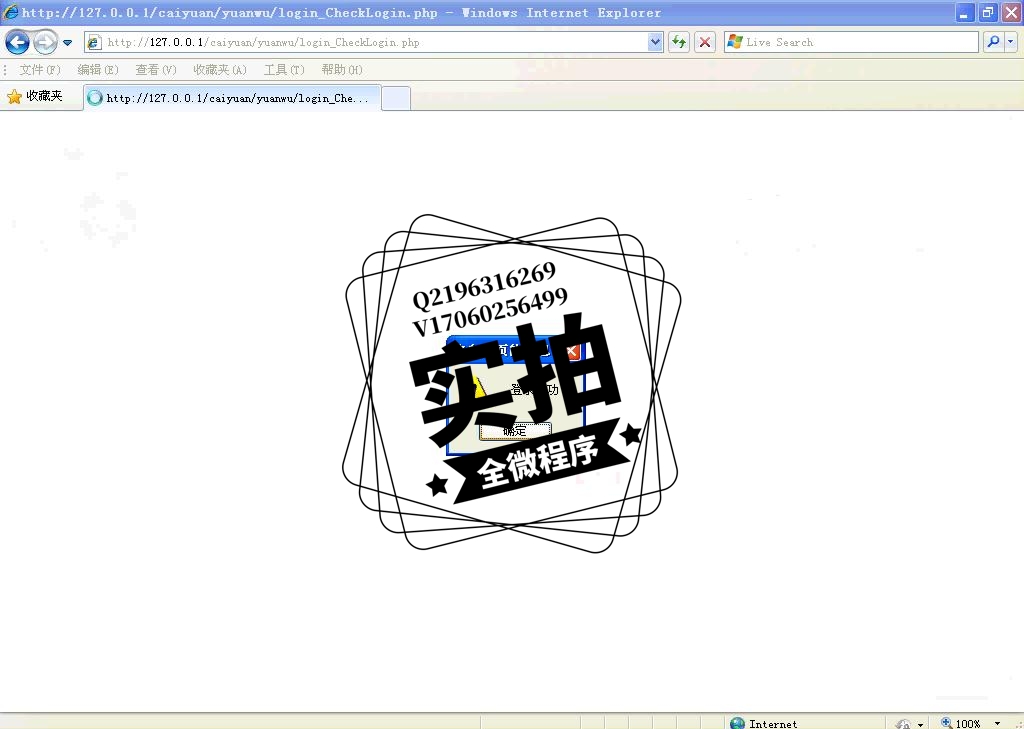The height and width of the screenshot is (729, 1024).
Task: Open the 编辑(E) menu
Action: [x=97, y=70]
